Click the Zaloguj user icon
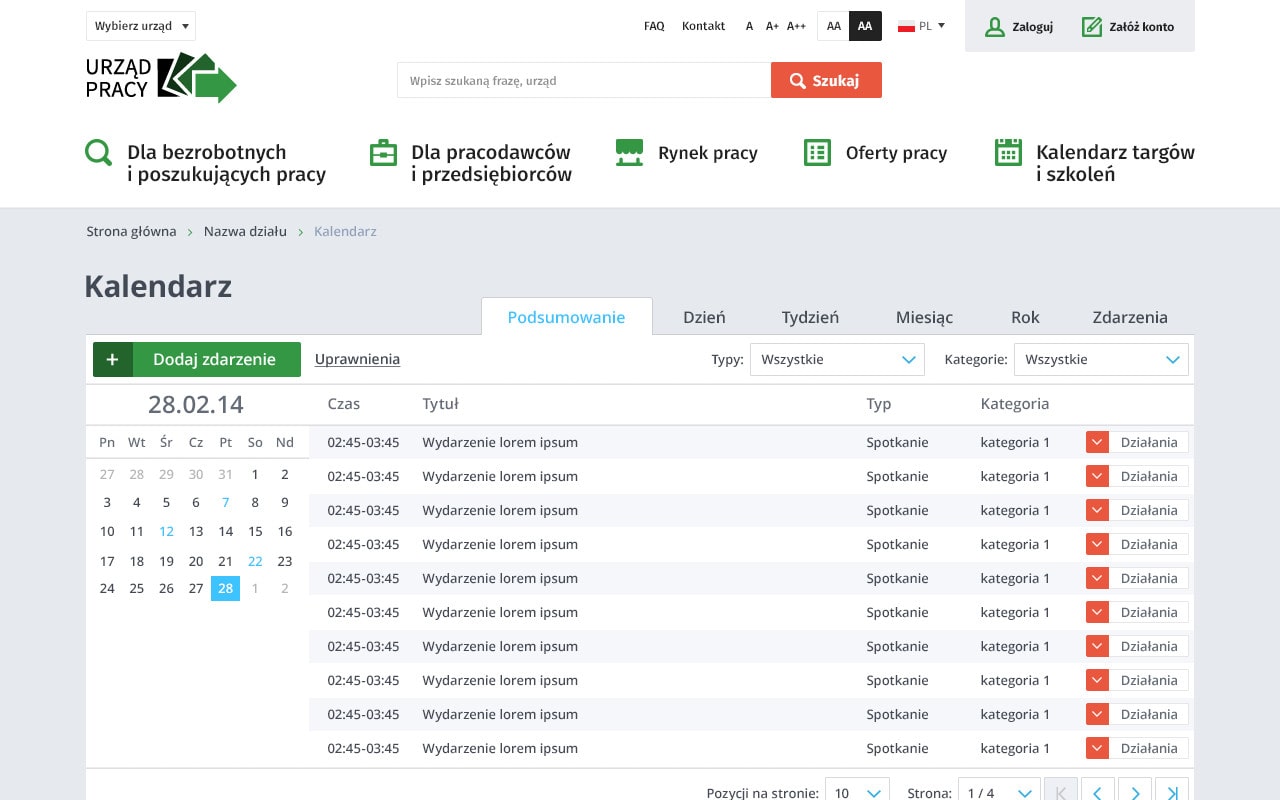This screenshot has height=800, width=1280. click(x=994, y=27)
